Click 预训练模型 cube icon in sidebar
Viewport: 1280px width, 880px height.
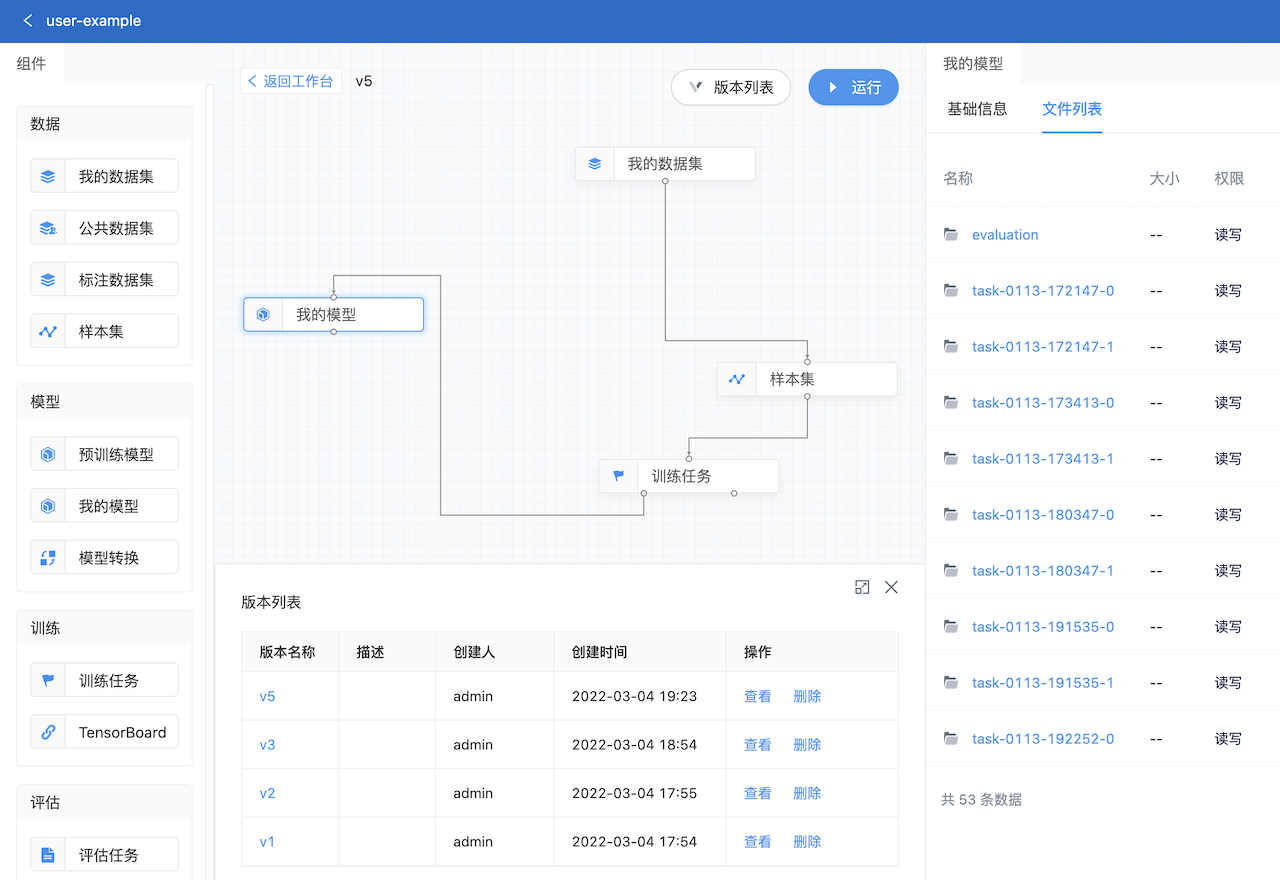point(48,455)
